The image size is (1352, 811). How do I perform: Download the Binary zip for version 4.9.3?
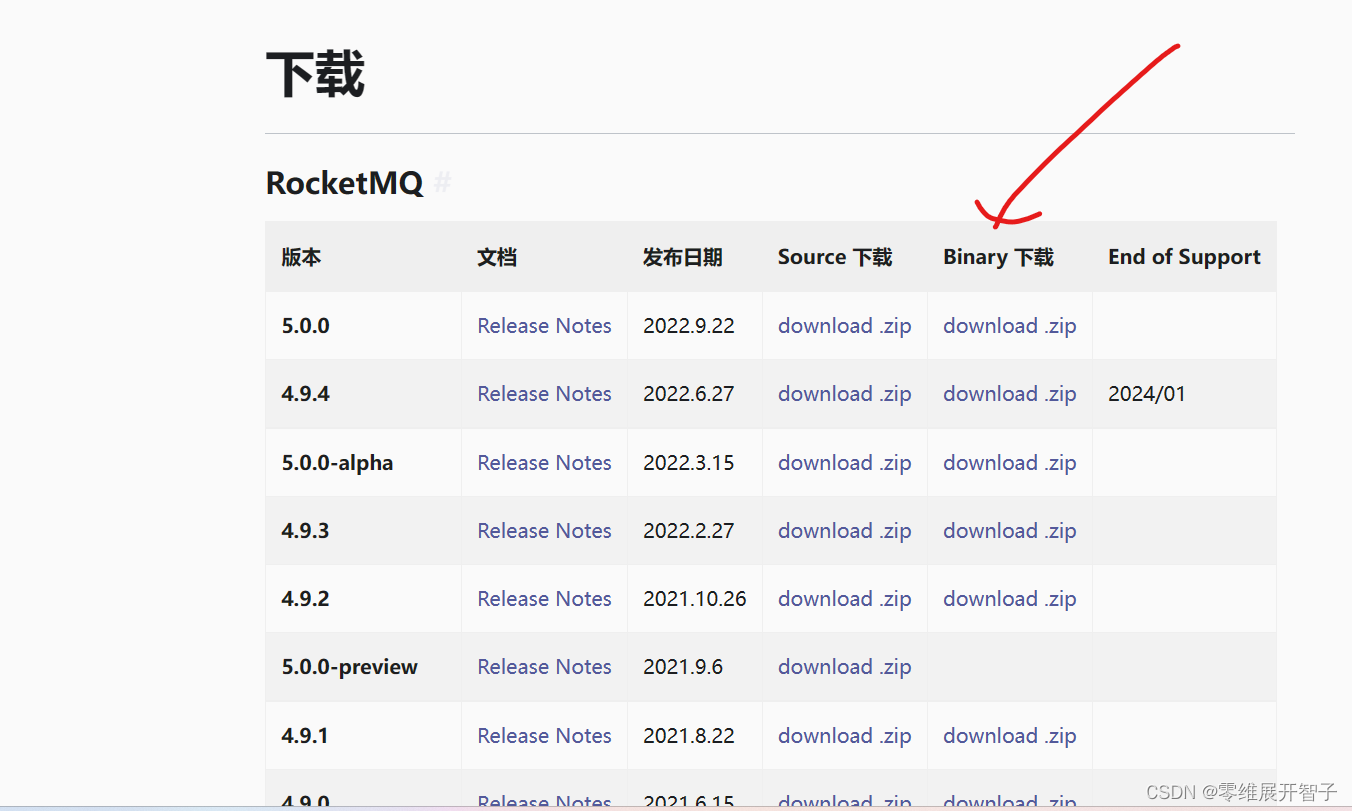pyautogui.click(x=1009, y=530)
